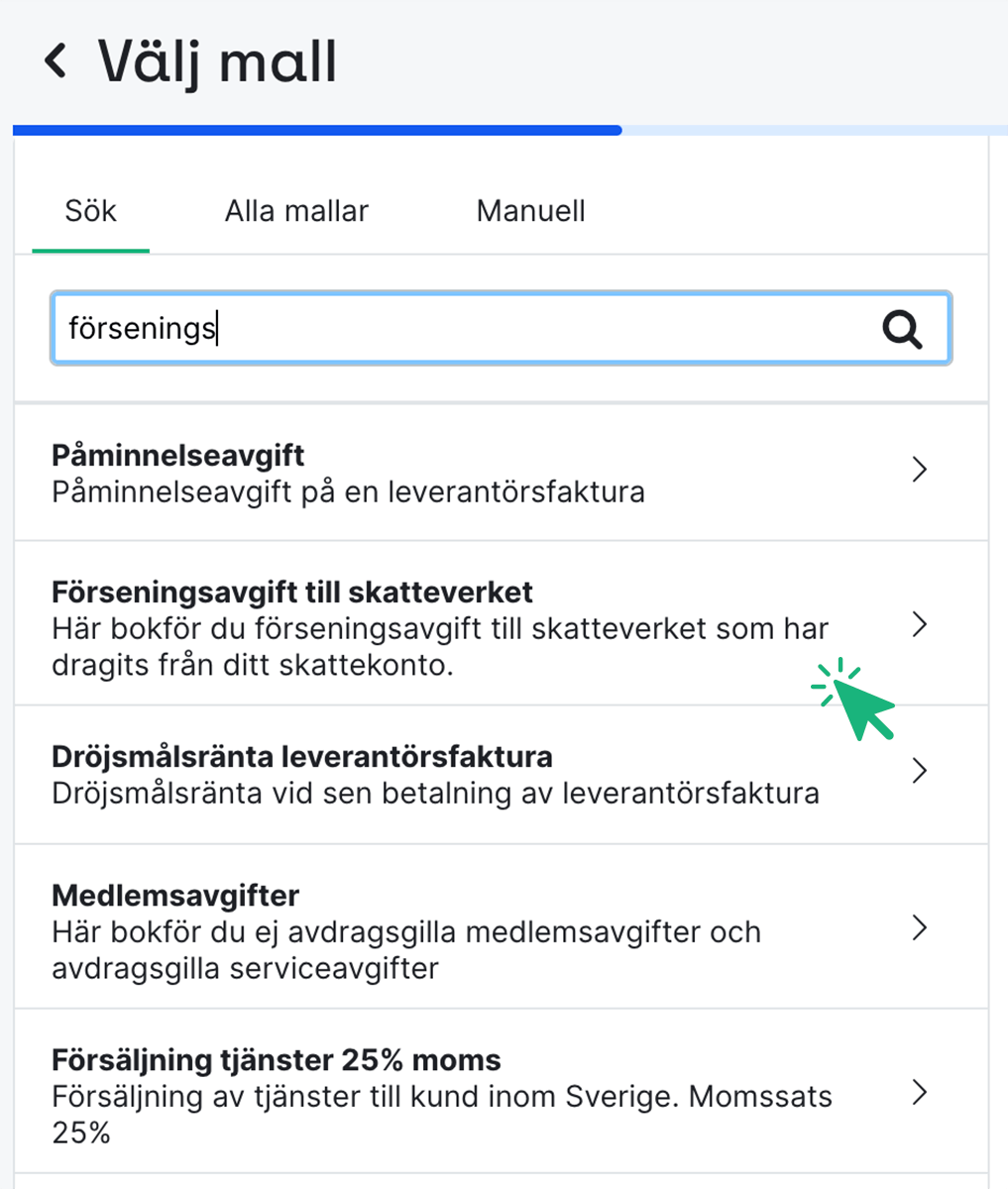Click the blue progress bar
1008x1189 pixels.
[x=317, y=130]
